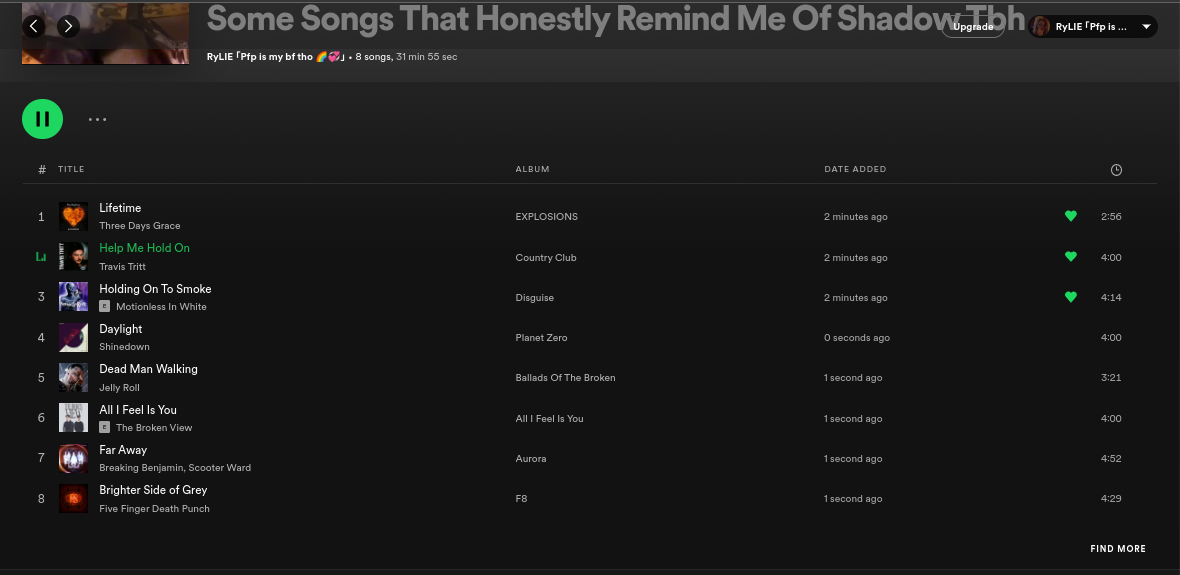Click the now-playing equalizer icon on track 2
The image size is (1180, 575).
[41, 257]
